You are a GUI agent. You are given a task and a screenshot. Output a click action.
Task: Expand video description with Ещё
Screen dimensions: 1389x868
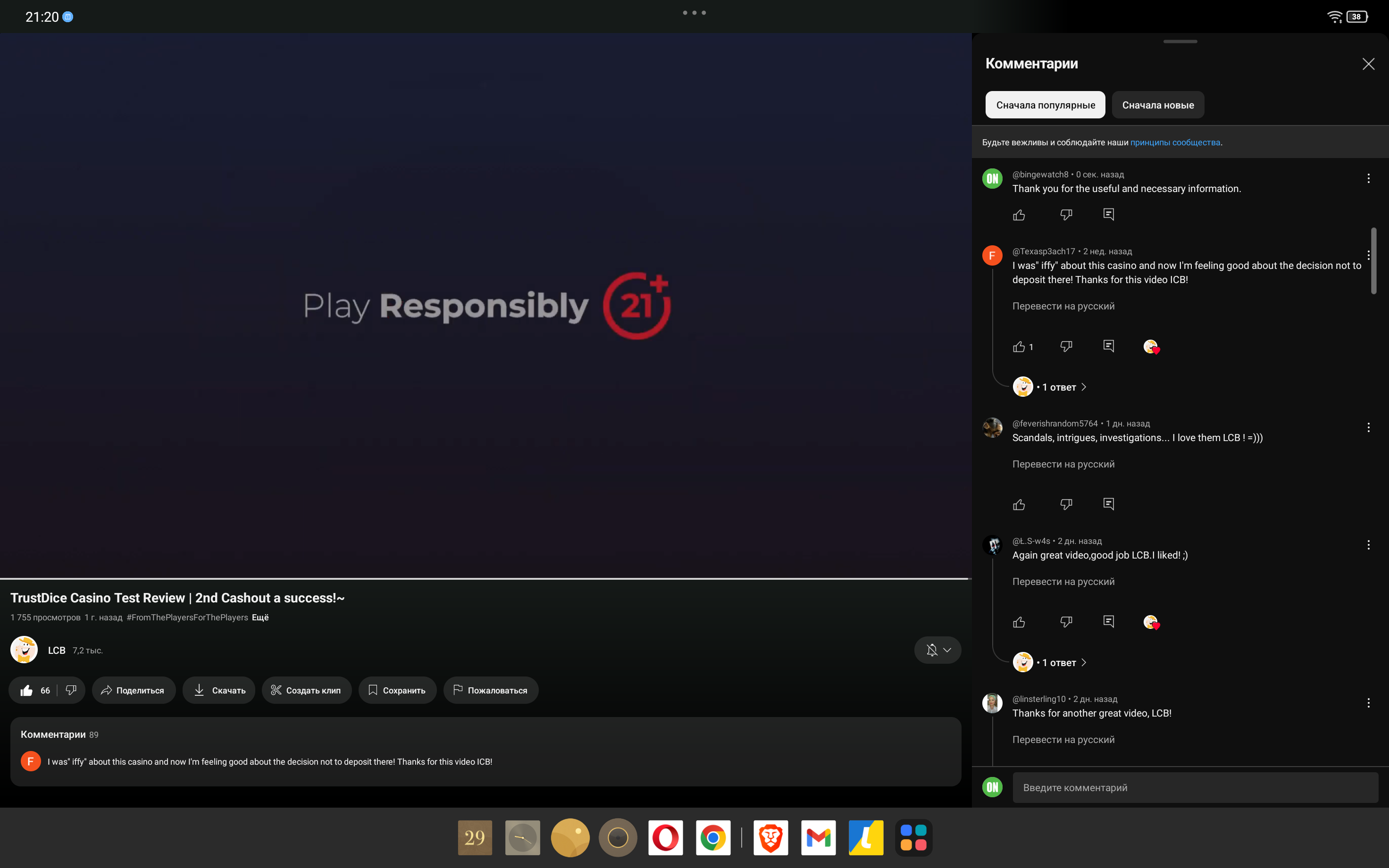[260, 617]
